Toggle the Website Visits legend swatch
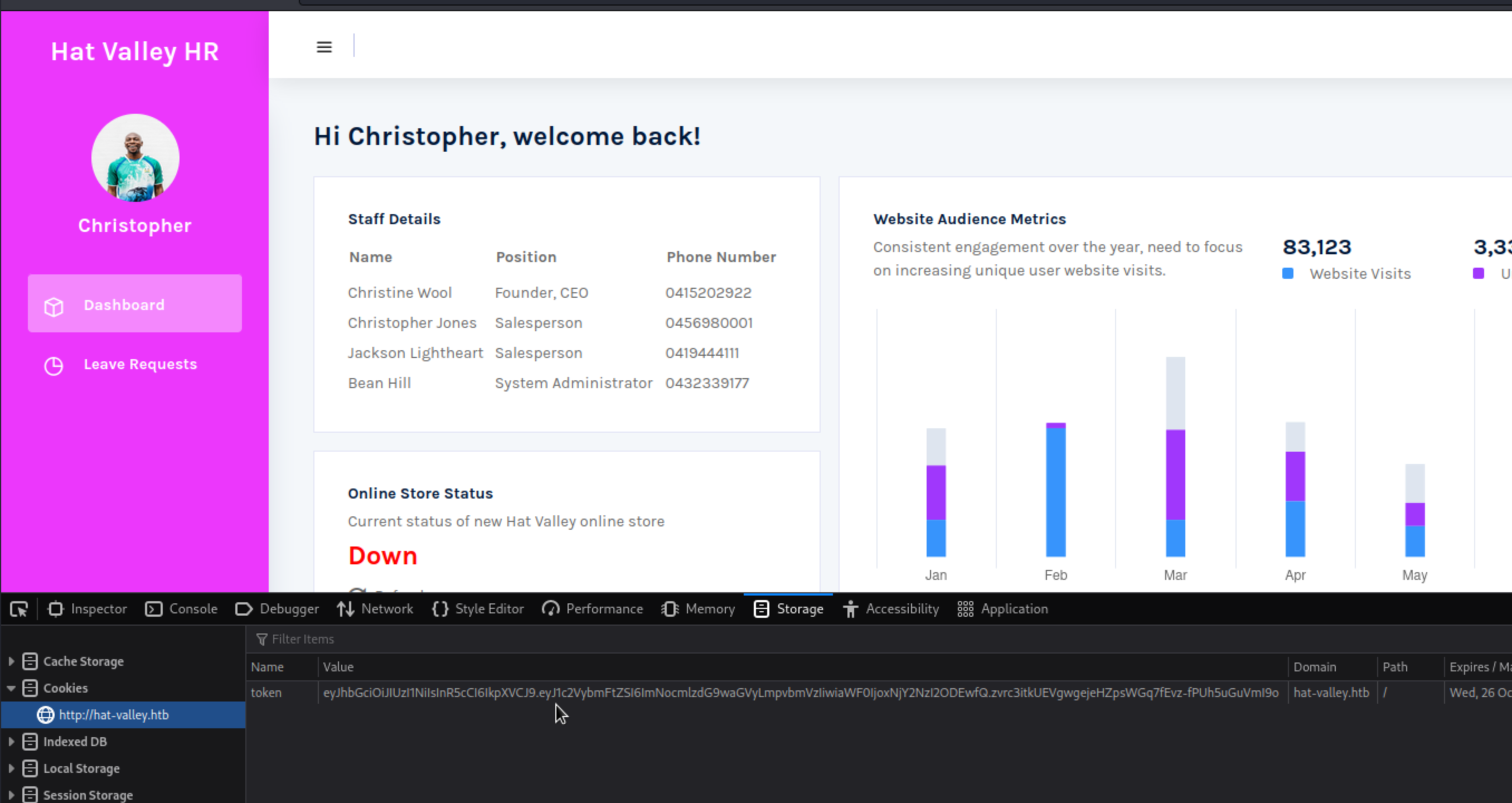The height and width of the screenshot is (803, 1512). pyautogui.click(x=1288, y=274)
